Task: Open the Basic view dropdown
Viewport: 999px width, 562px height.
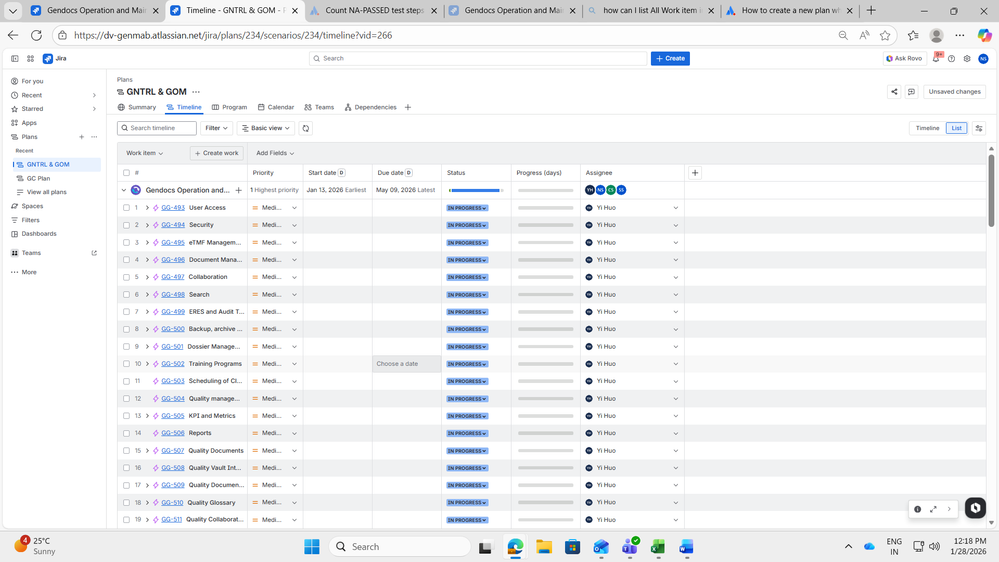Action: coord(266,128)
